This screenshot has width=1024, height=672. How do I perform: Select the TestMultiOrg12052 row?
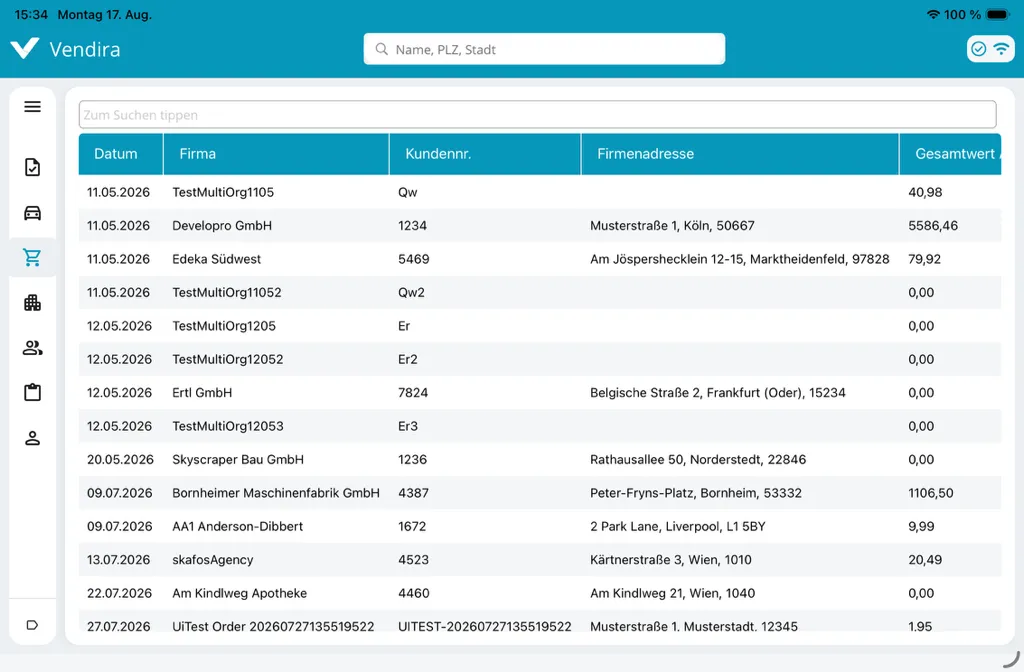click(540, 359)
